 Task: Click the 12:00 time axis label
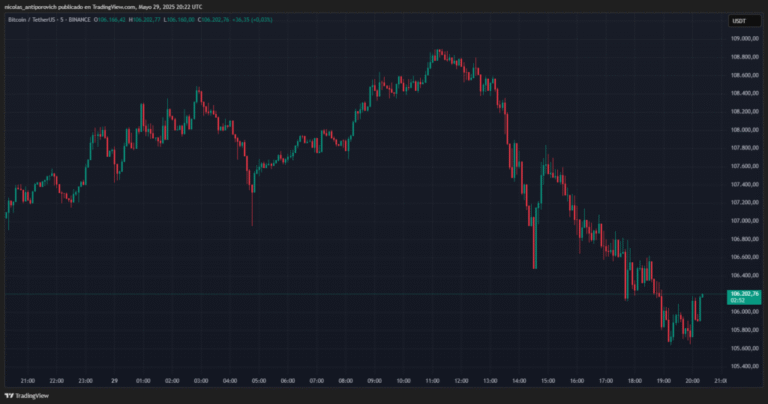pos(461,381)
